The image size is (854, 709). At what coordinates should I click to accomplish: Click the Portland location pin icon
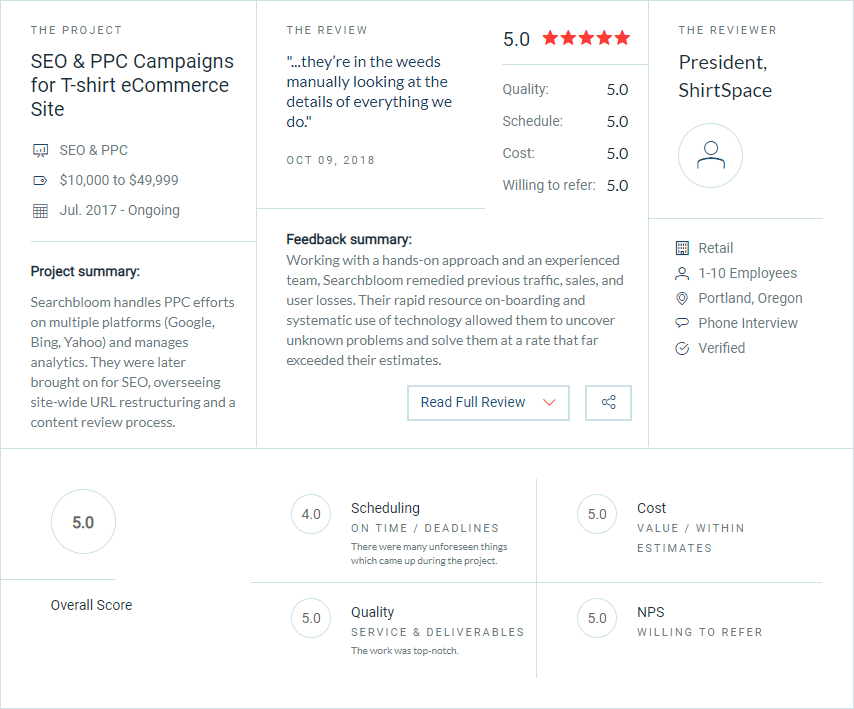(682, 298)
